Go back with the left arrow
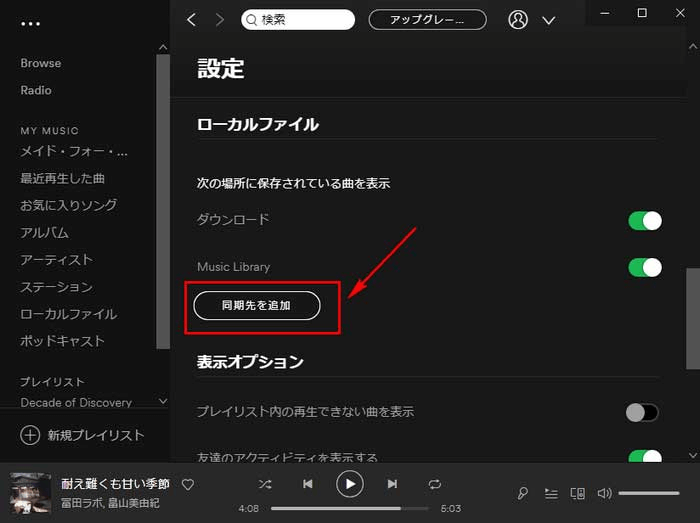The width and height of the screenshot is (700, 523). 192,20
